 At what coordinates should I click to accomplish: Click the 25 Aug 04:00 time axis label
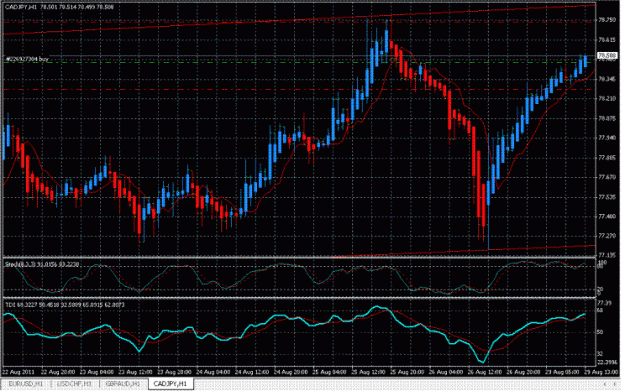coord(330,372)
